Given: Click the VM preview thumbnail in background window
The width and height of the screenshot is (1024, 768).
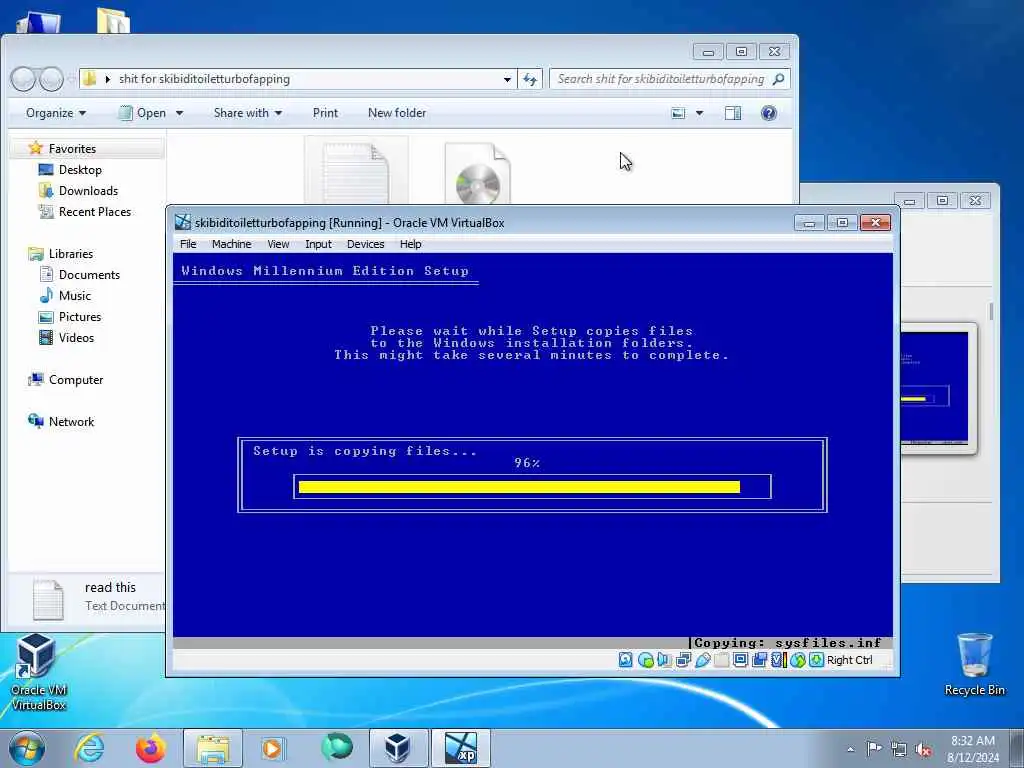Looking at the screenshot, I should (x=935, y=388).
